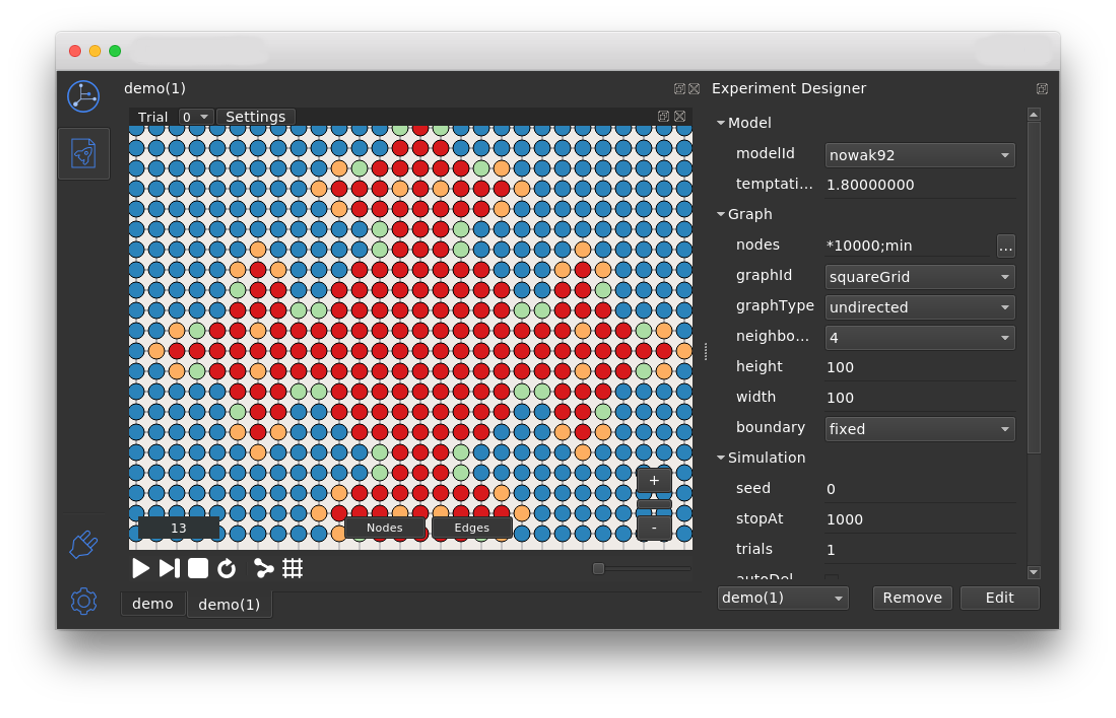Open the plugins plug icon in sidebar
Image resolution: width=1116 pixels, height=718 pixels.
[x=83, y=544]
